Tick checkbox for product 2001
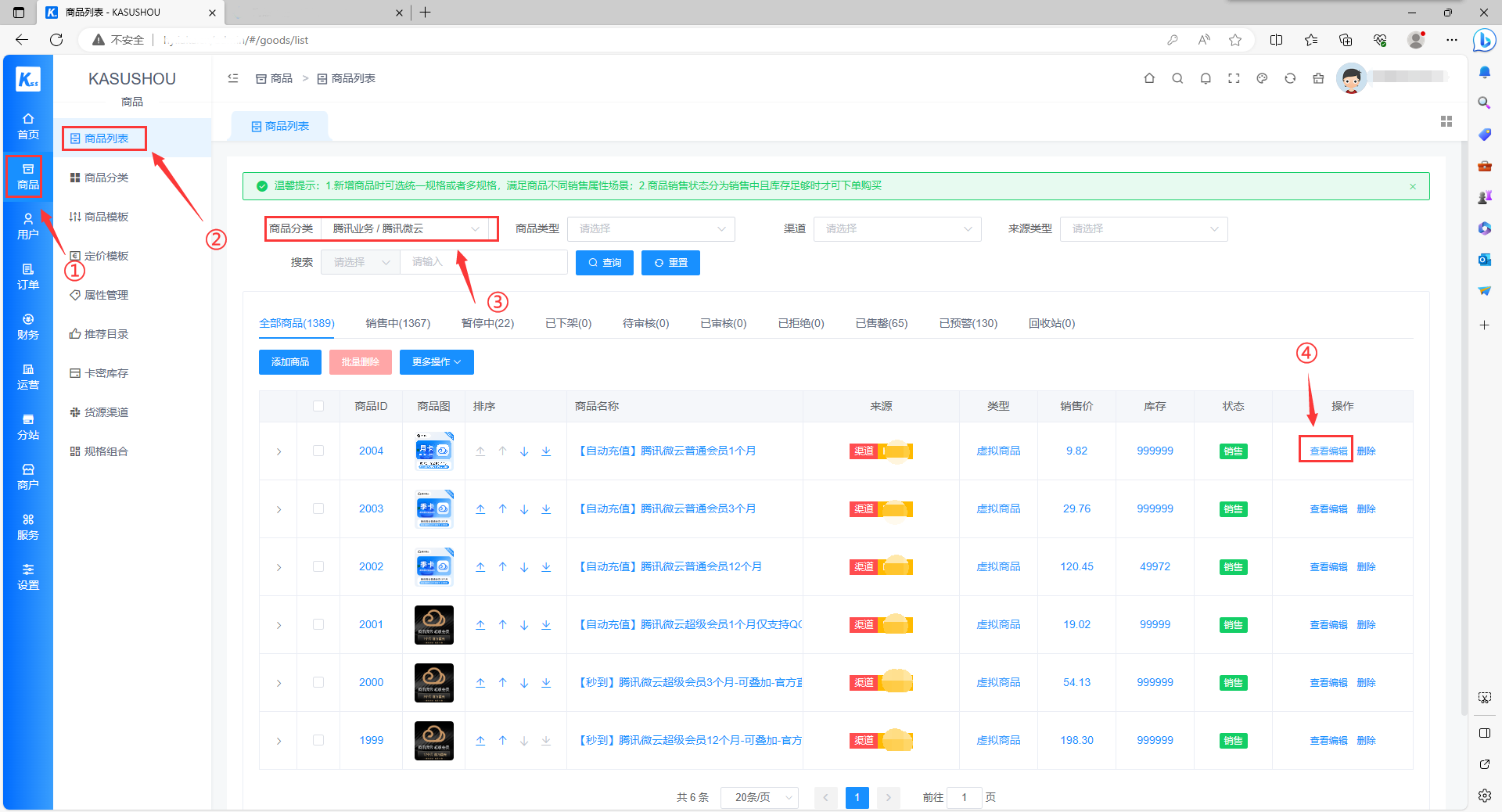The image size is (1502, 812). point(318,624)
